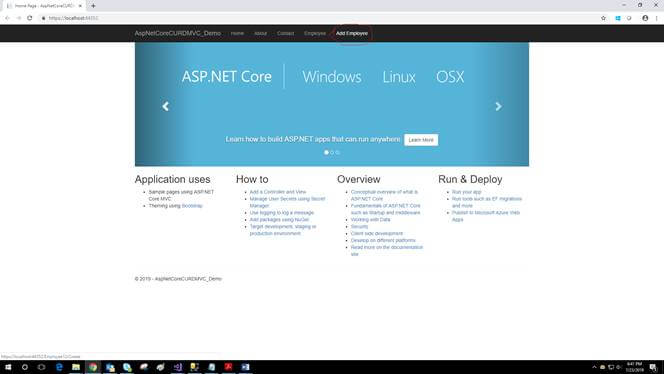Image resolution: width=664 pixels, height=374 pixels.
Task: Click the browser forward arrow
Action: [x=19, y=18]
